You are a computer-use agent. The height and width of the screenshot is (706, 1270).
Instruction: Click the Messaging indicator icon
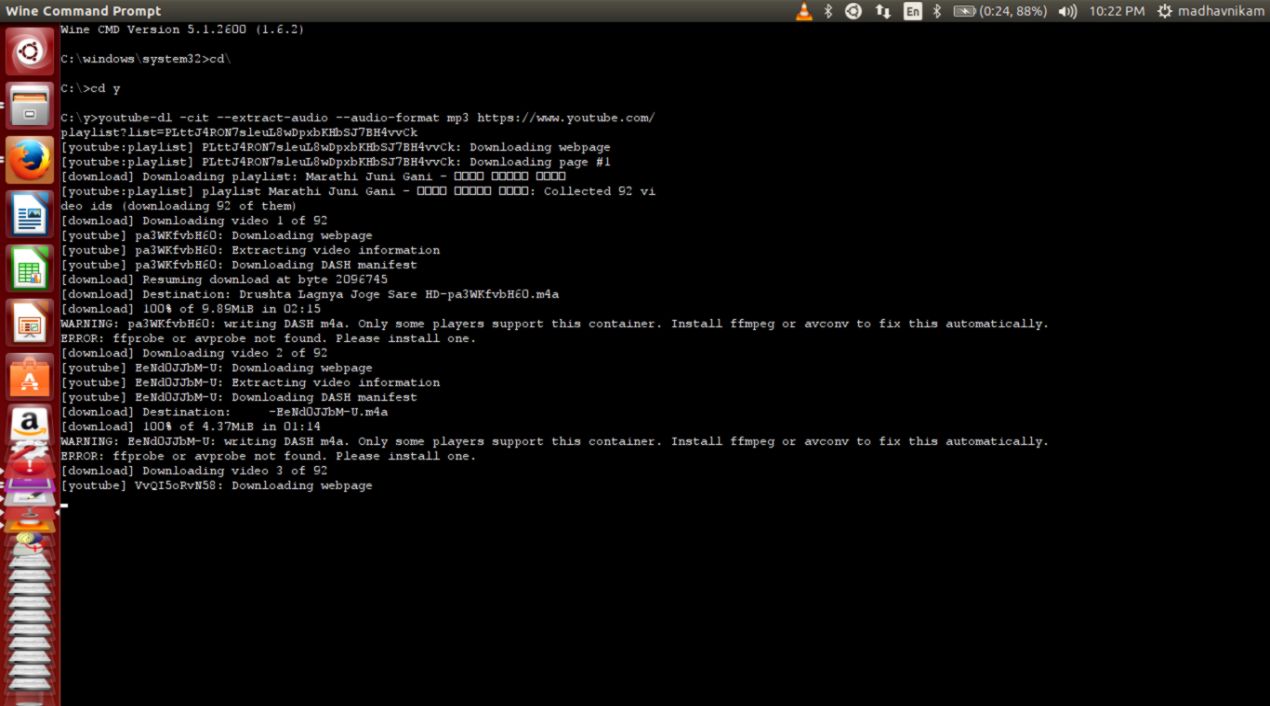tap(852, 10)
